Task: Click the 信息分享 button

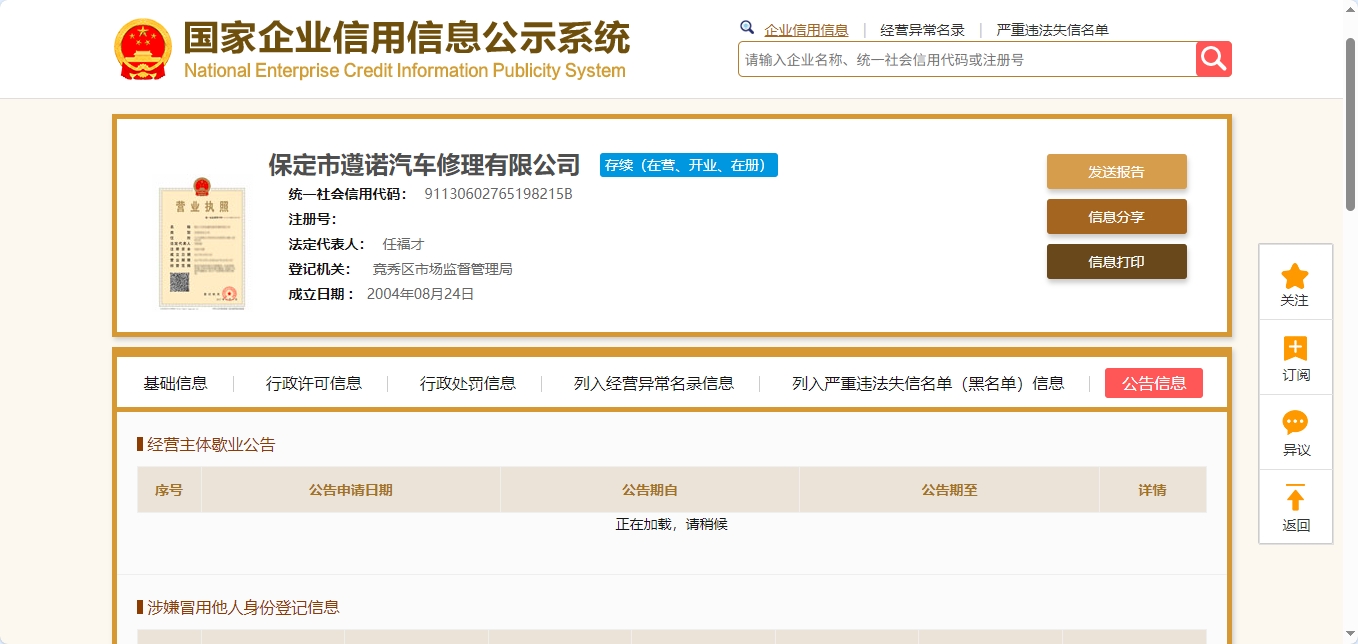Action: click(x=1116, y=217)
